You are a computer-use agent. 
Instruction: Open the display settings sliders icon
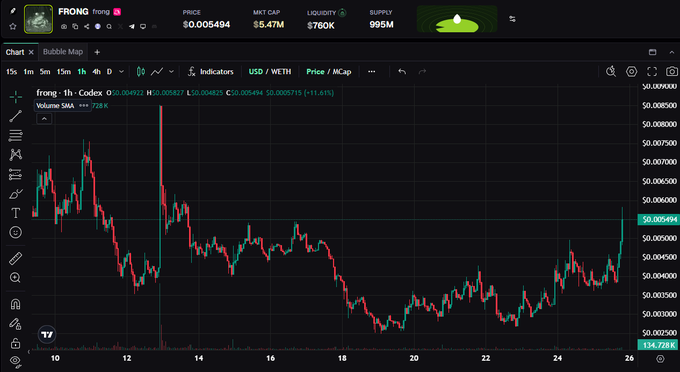click(512, 19)
